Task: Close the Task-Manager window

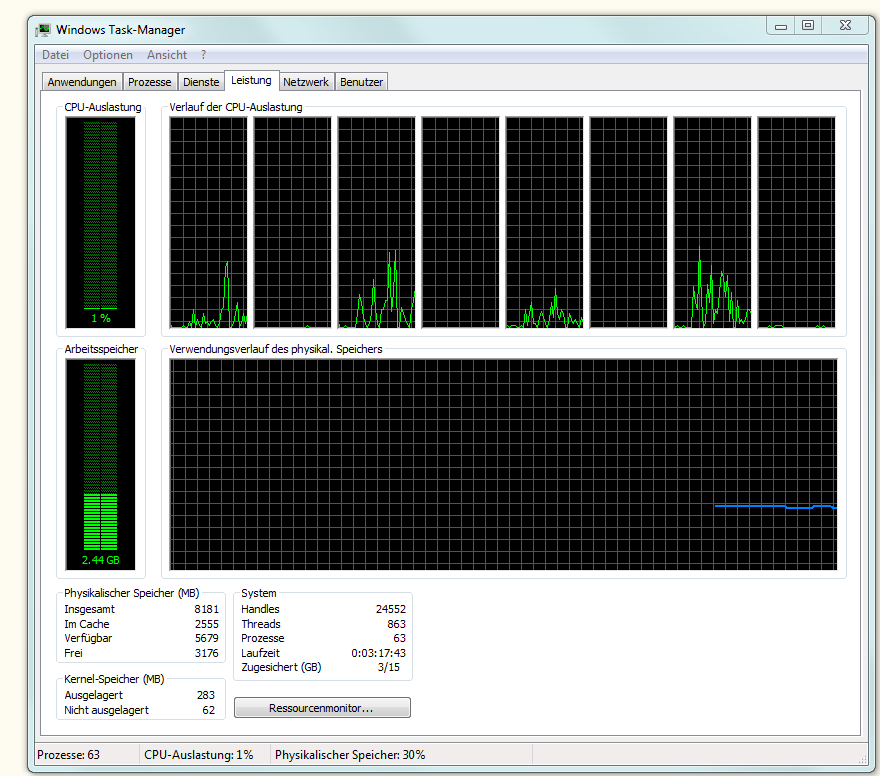Action: point(845,26)
